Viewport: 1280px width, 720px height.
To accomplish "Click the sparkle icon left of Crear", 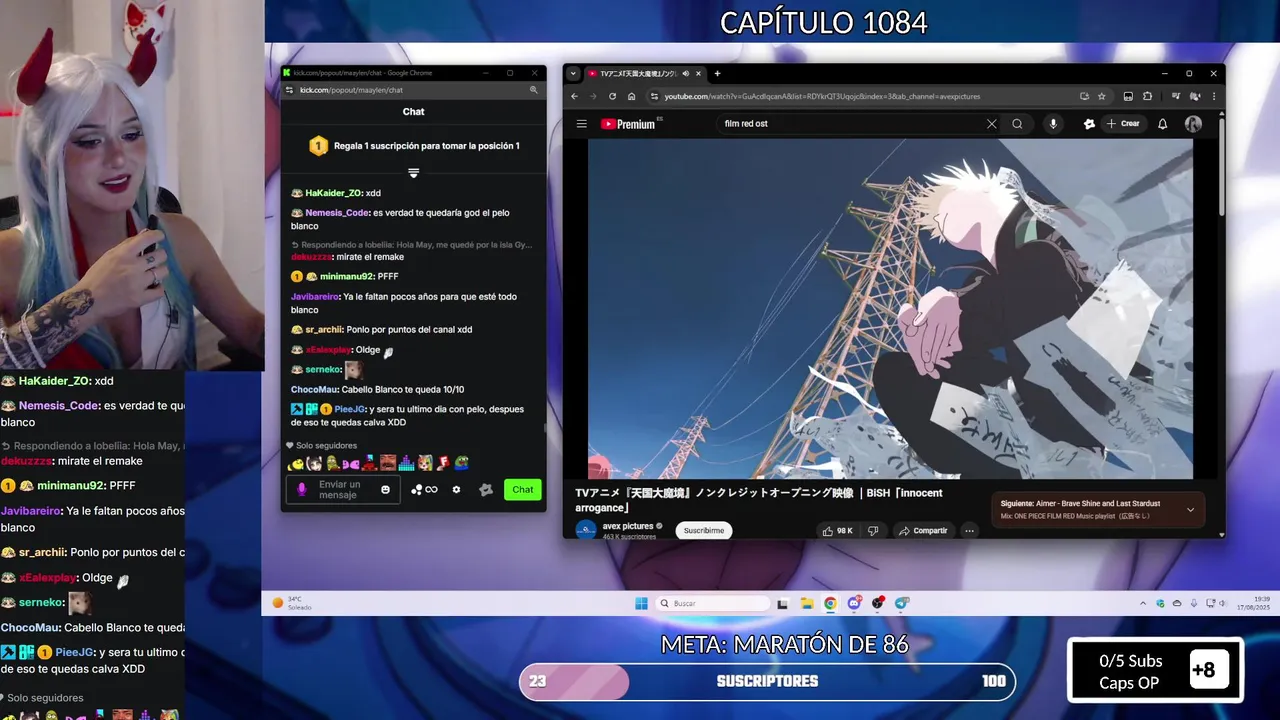I will tap(1089, 124).
